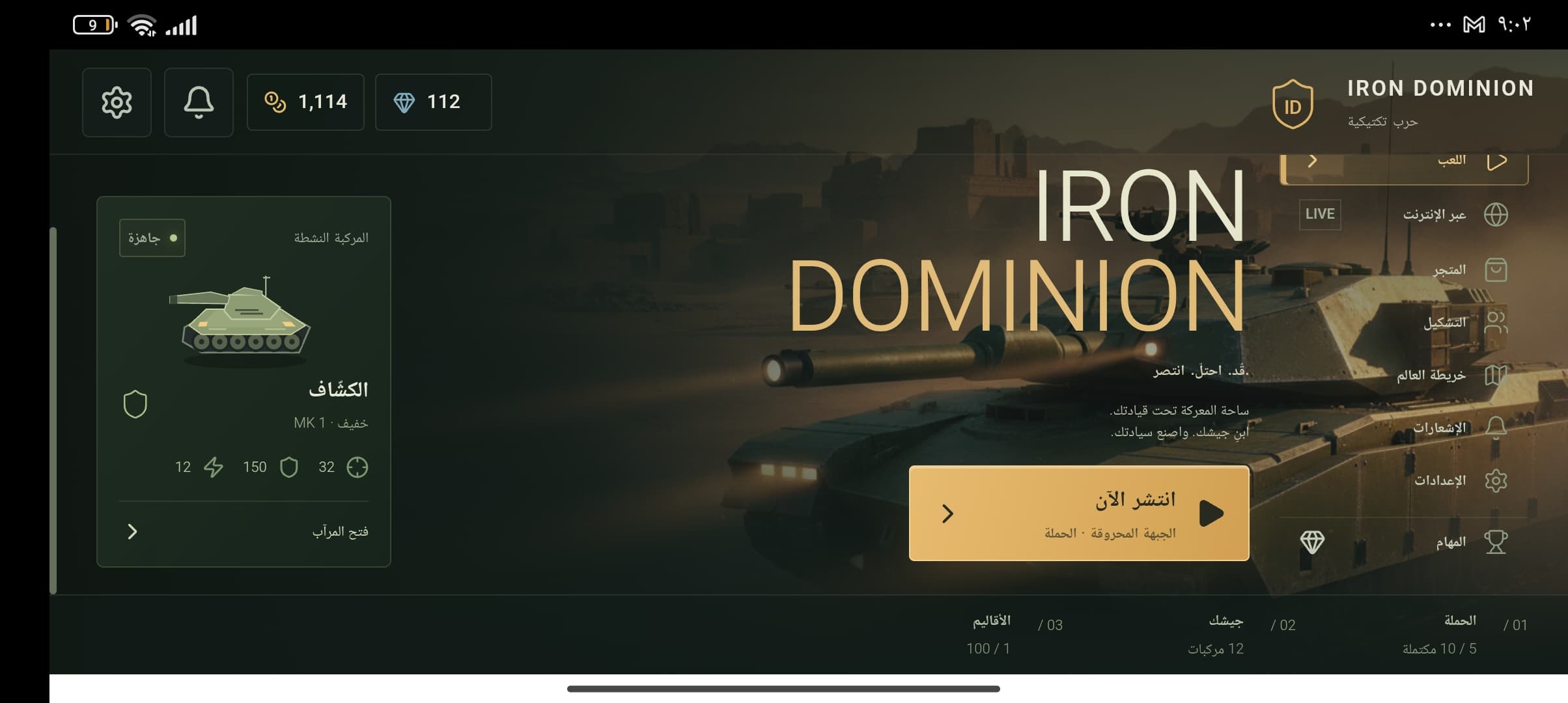Click the cellular signal bars icon
The image size is (1568, 703).
(181, 25)
